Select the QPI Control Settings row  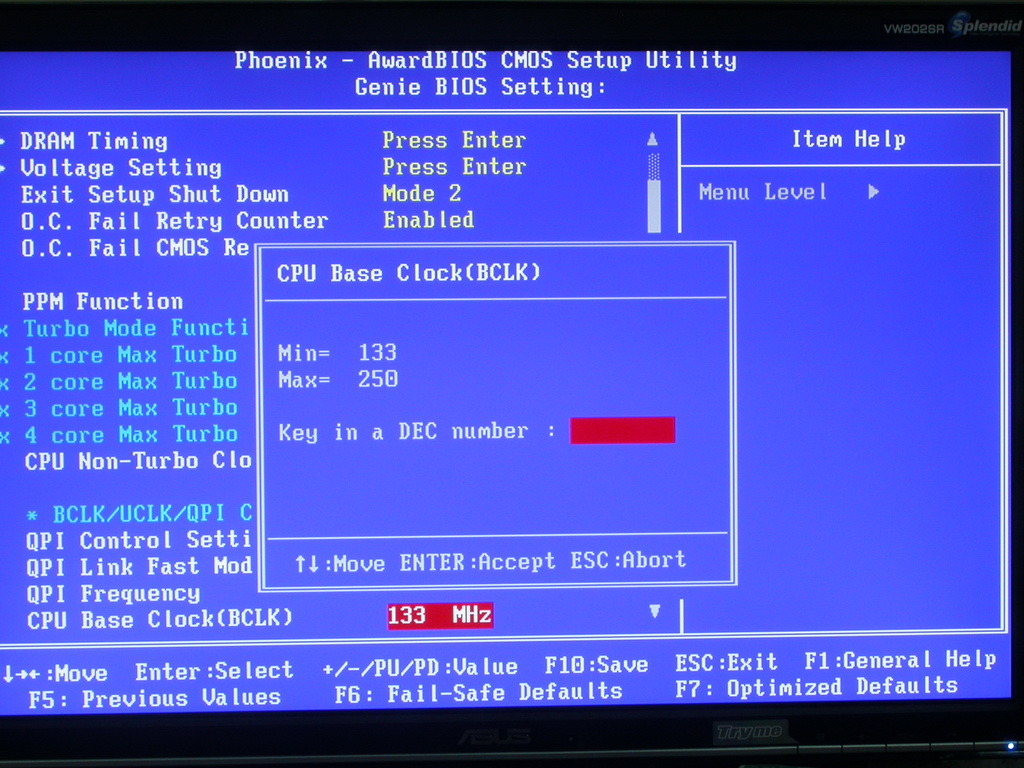[x=138, y=541]
